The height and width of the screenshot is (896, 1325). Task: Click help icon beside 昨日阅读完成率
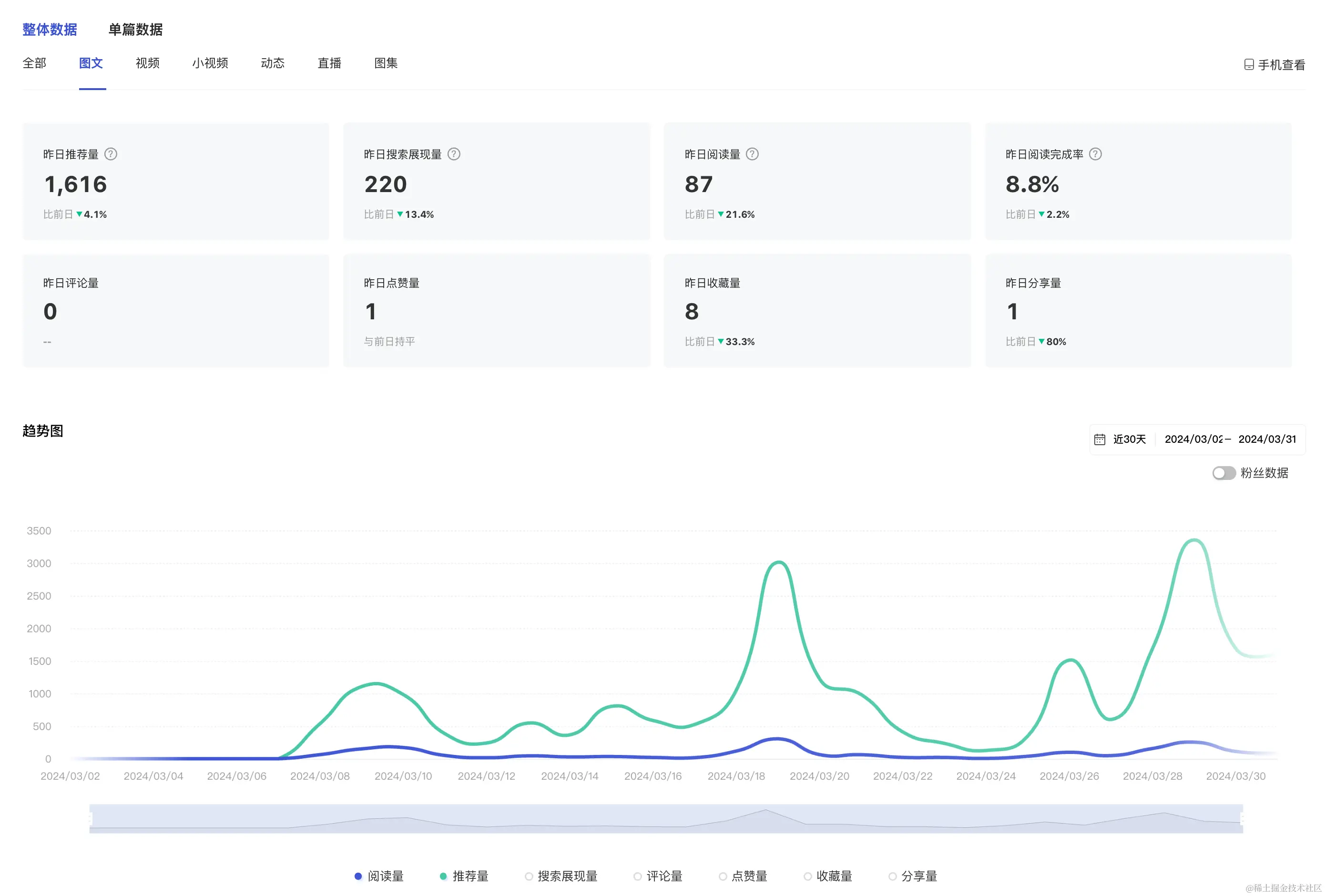tap(1095, 154)
